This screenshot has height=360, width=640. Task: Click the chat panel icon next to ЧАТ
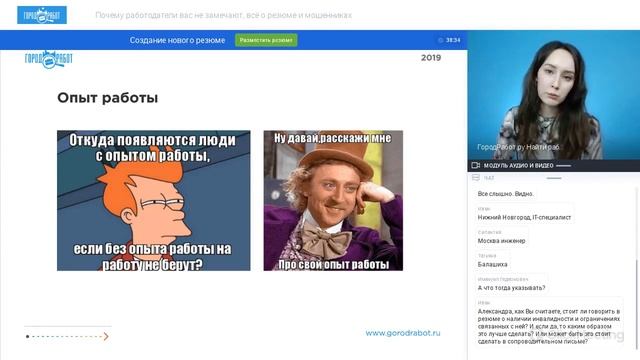pyautogui.click(x=476, y=178)
